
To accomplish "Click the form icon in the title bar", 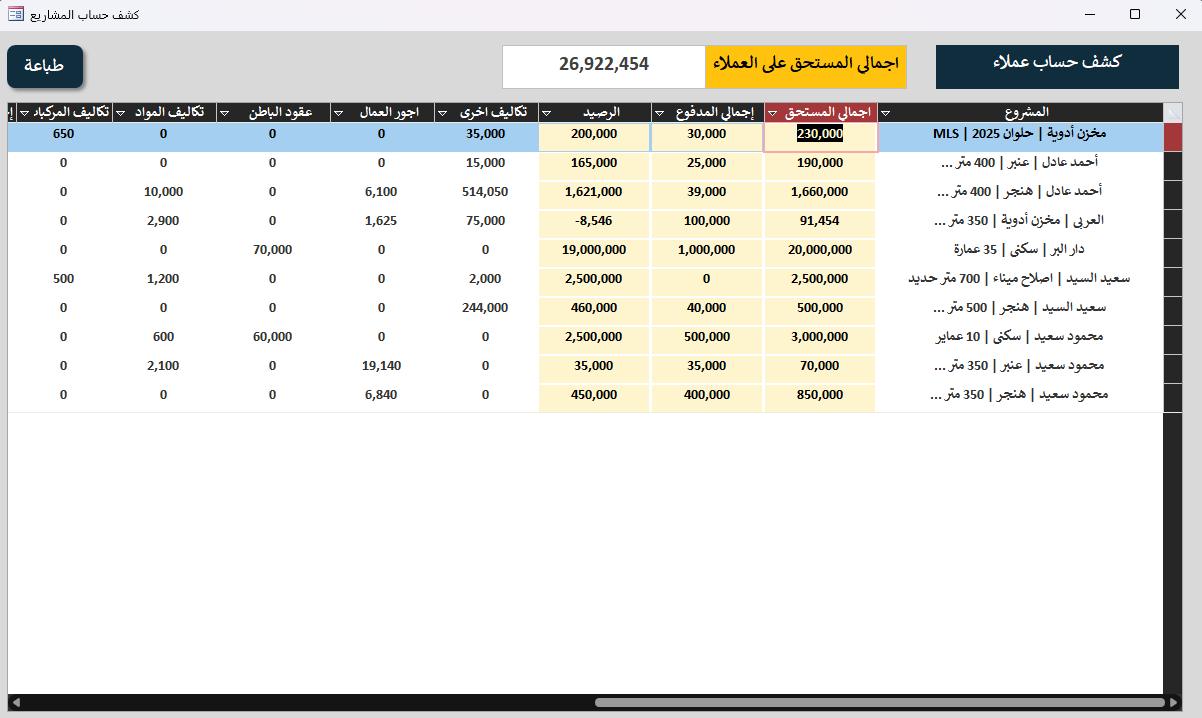I will click(16, 14).
